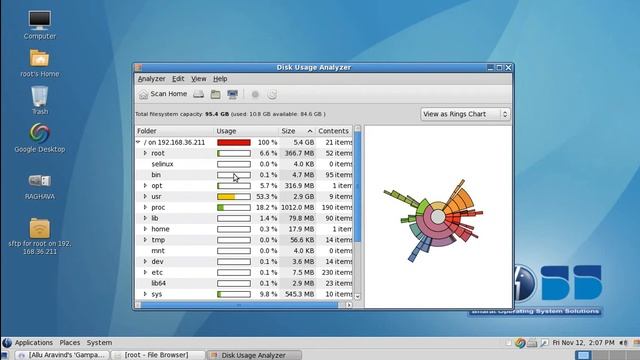Click the Refresh toolbar icon
The height and width of the screenshot is (360, 640).
[272, 95]
